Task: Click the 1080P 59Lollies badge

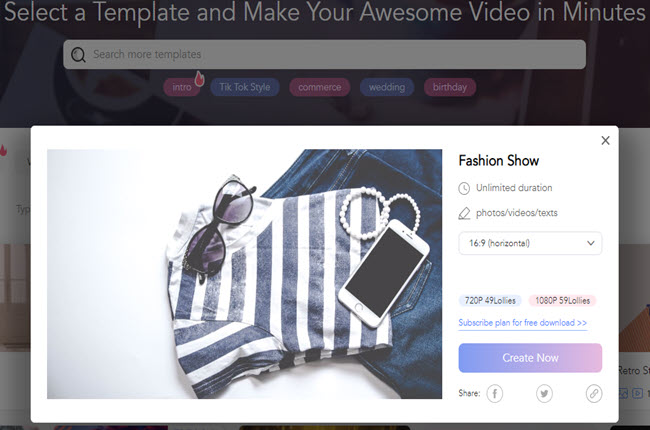Action: coord(562,301)
